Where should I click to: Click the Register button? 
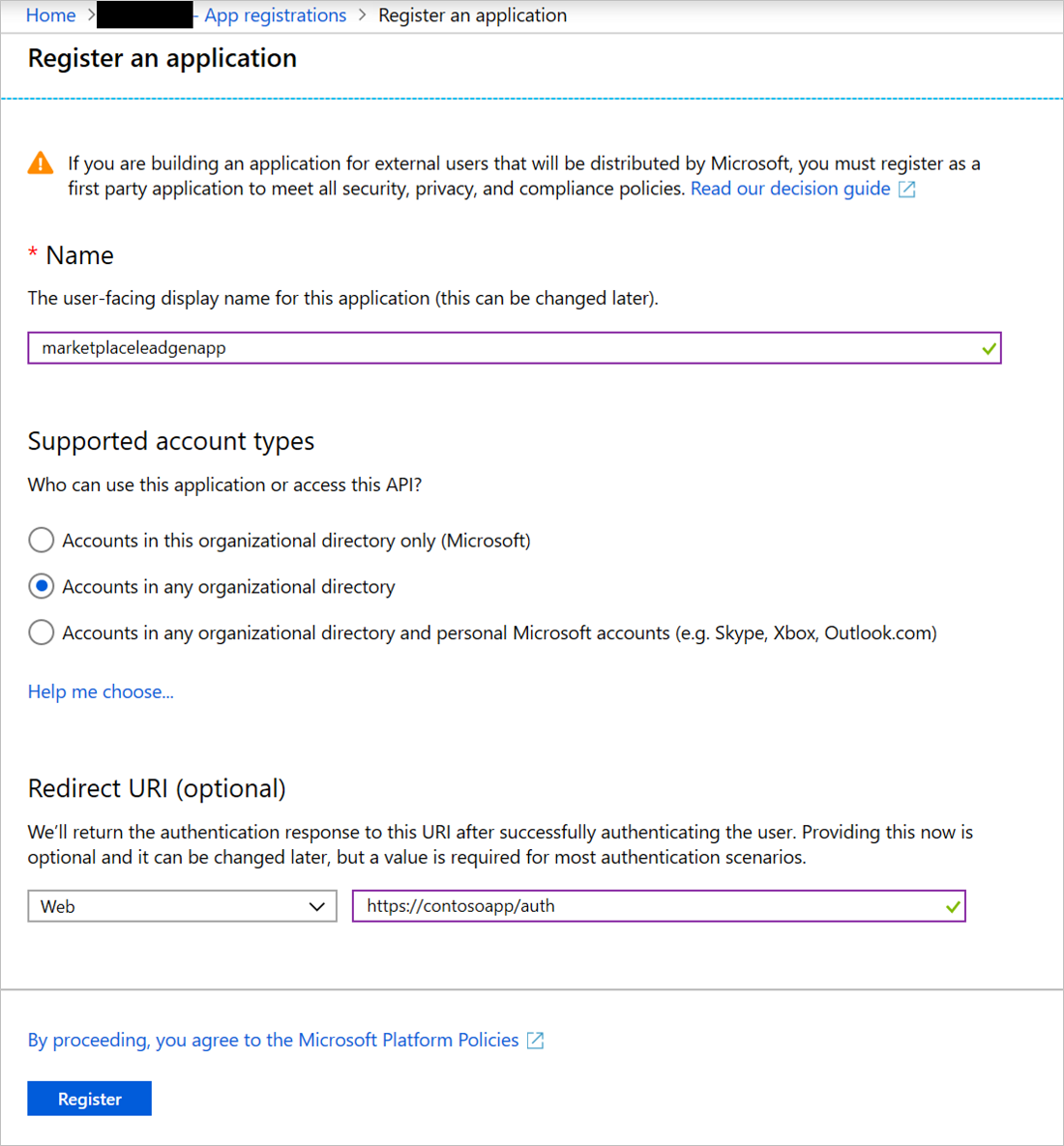(89, 1099)
